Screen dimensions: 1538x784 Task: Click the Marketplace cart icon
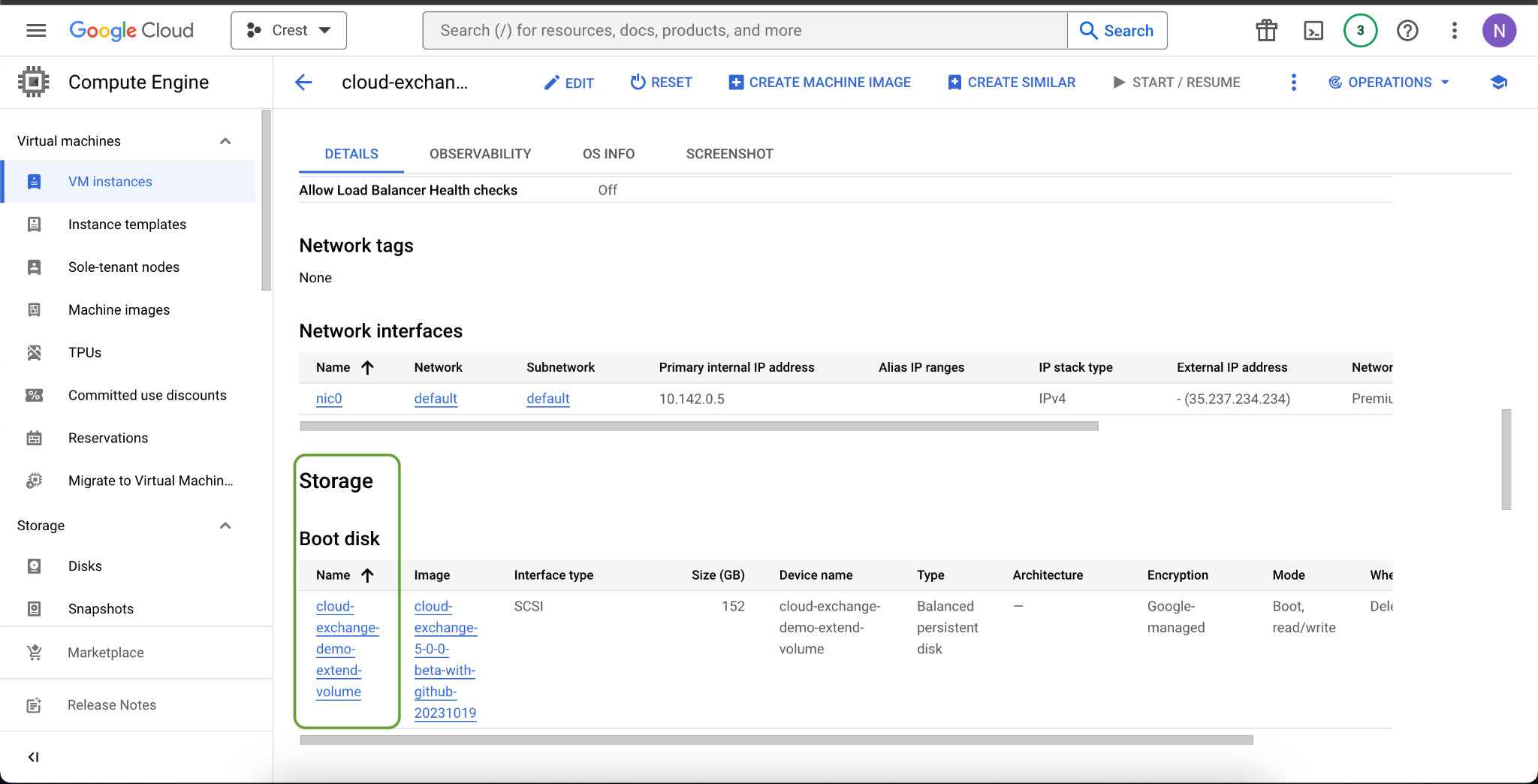(34, 653)
